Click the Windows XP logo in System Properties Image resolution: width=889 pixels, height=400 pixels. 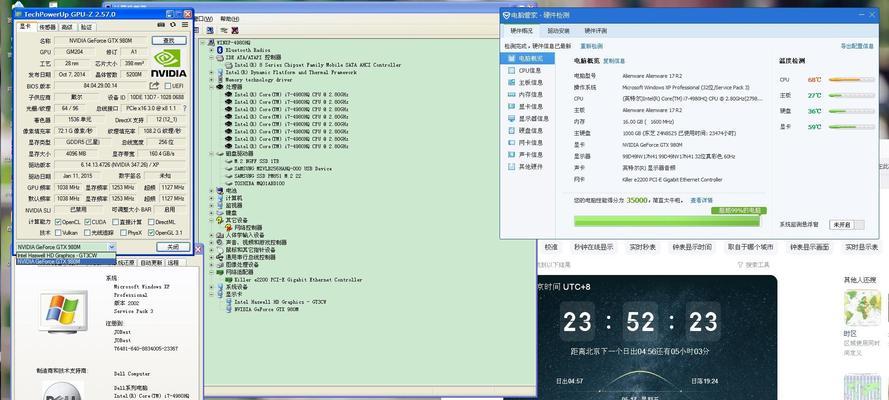pyautogui.click(x=63, y=310)
